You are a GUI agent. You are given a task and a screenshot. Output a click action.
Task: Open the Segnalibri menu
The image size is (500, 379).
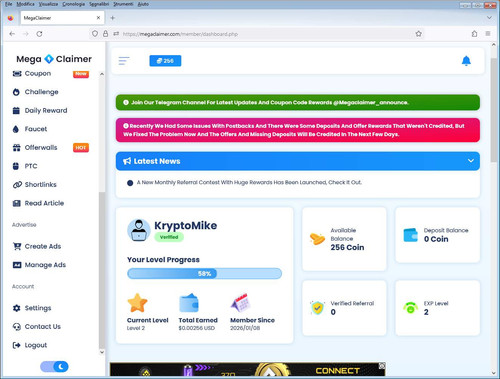click(x=99, y=4)
